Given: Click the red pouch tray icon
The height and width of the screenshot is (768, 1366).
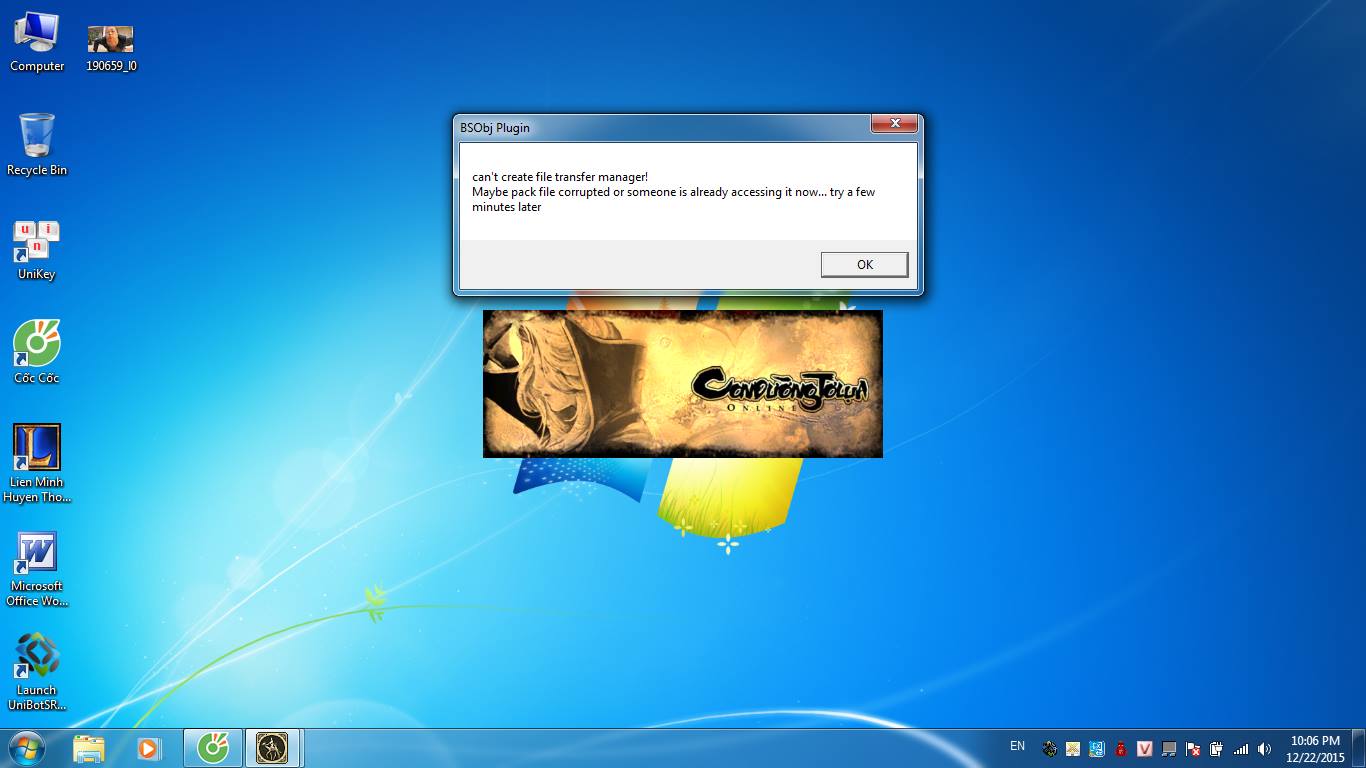Looking at the screenshot, I should point(1121,748).
